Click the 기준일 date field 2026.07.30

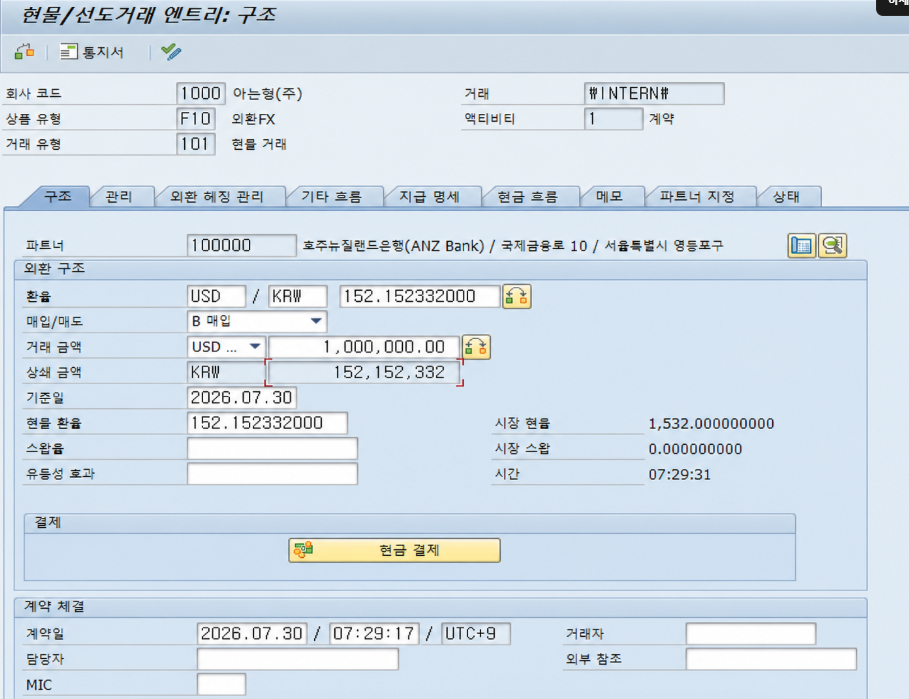(242, 398)
